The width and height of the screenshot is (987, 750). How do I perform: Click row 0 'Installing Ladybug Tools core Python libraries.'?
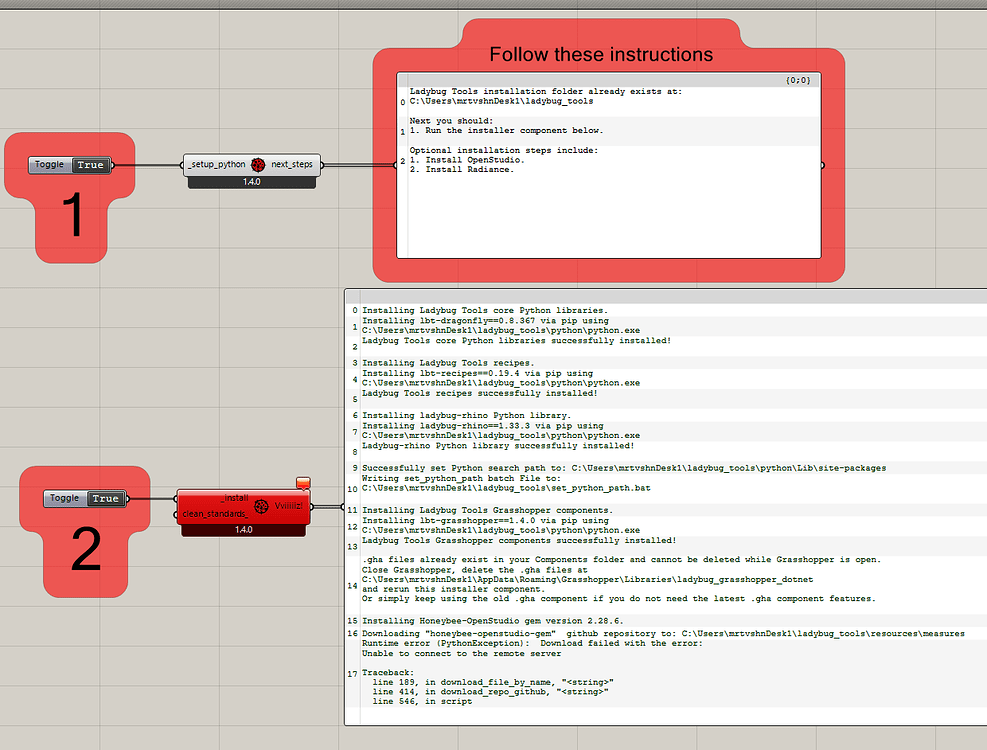485,310
